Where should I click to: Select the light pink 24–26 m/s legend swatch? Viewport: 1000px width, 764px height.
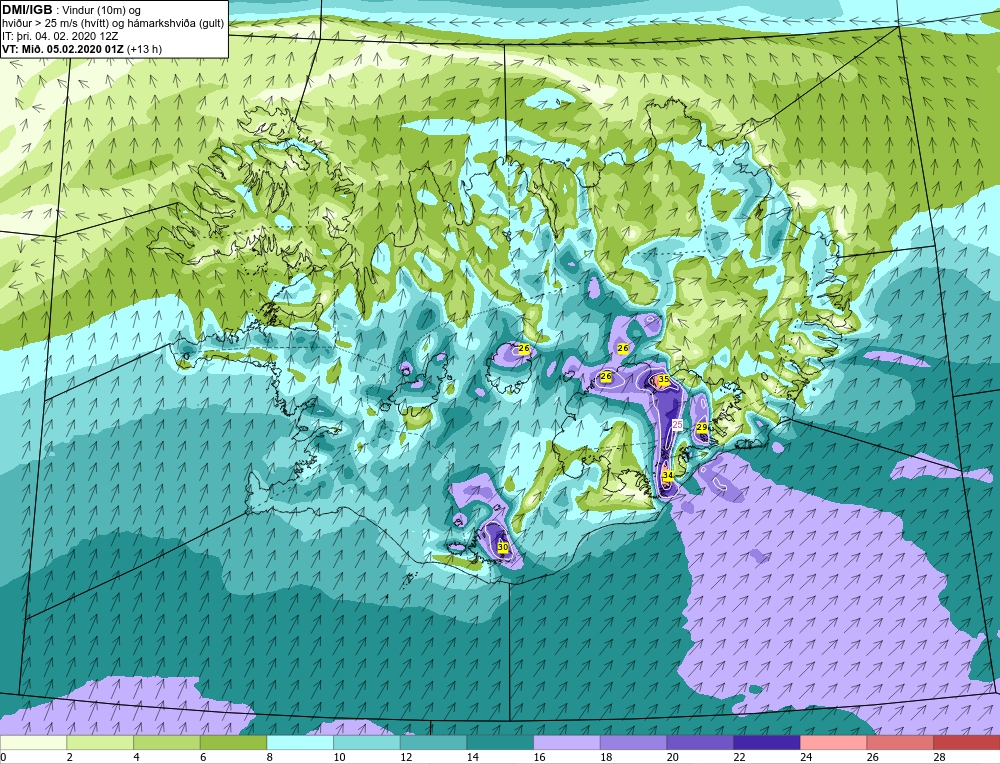click(x=833, y=743)
